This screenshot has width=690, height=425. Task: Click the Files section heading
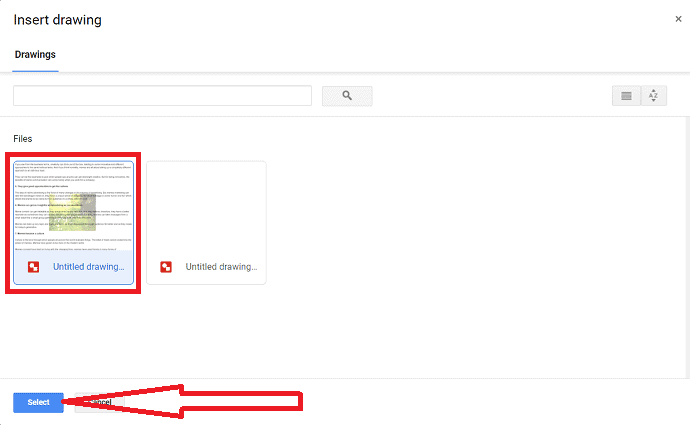(x=22, y=139)
